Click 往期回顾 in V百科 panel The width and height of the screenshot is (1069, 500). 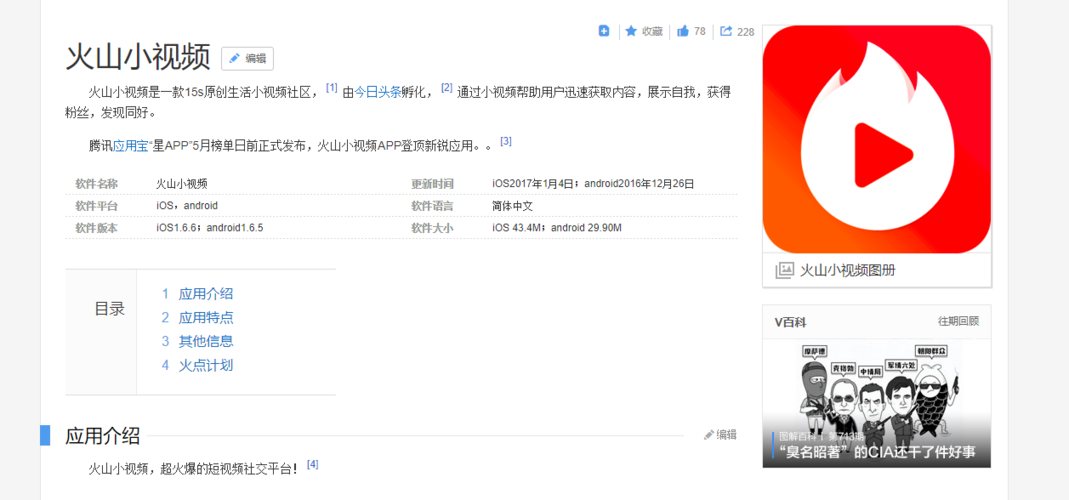pyautogui.click(x=958, y=321)
